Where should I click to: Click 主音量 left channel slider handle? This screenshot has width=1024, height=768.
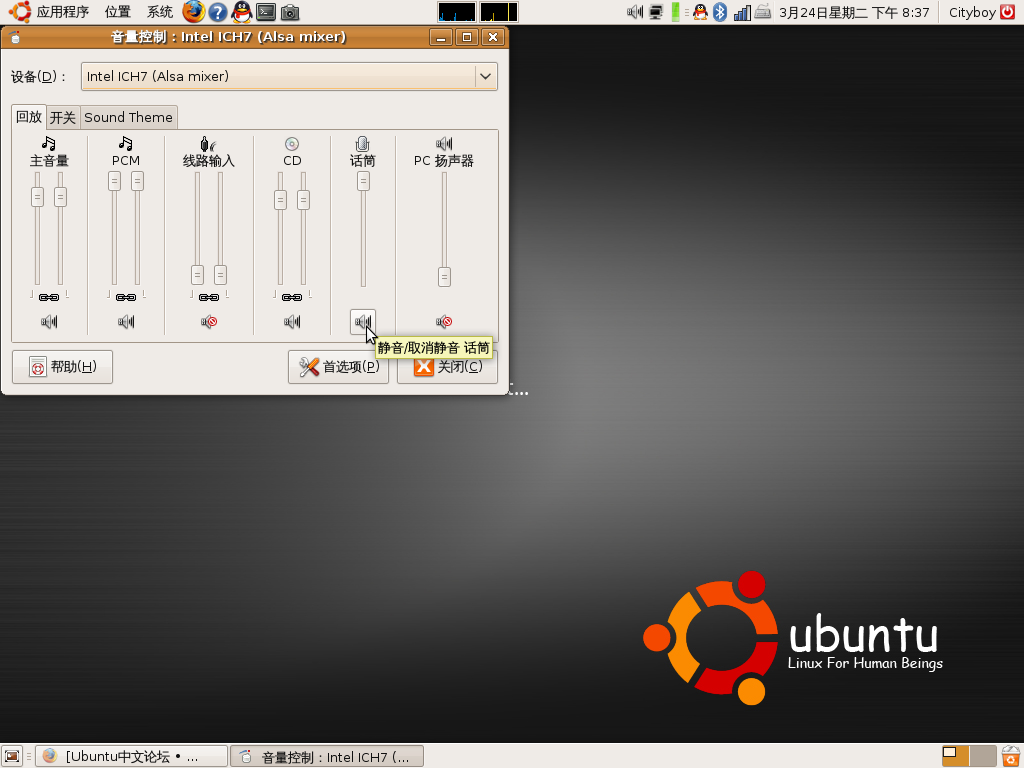37,197
